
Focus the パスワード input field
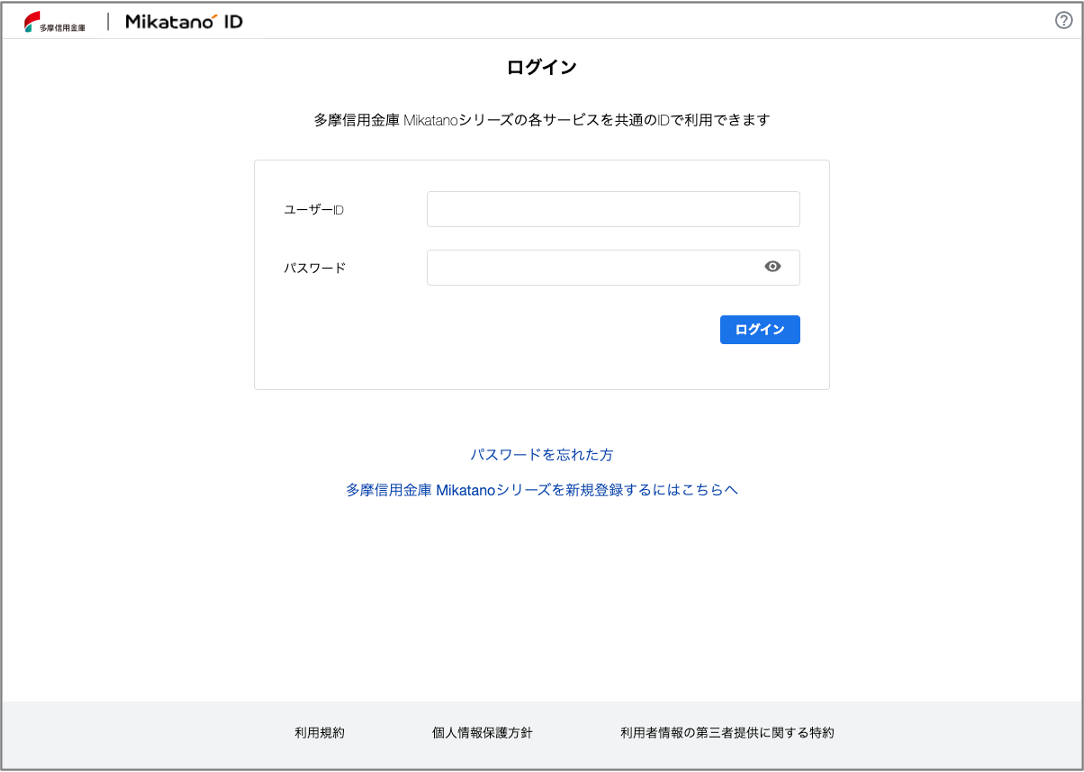pos(613,267)
